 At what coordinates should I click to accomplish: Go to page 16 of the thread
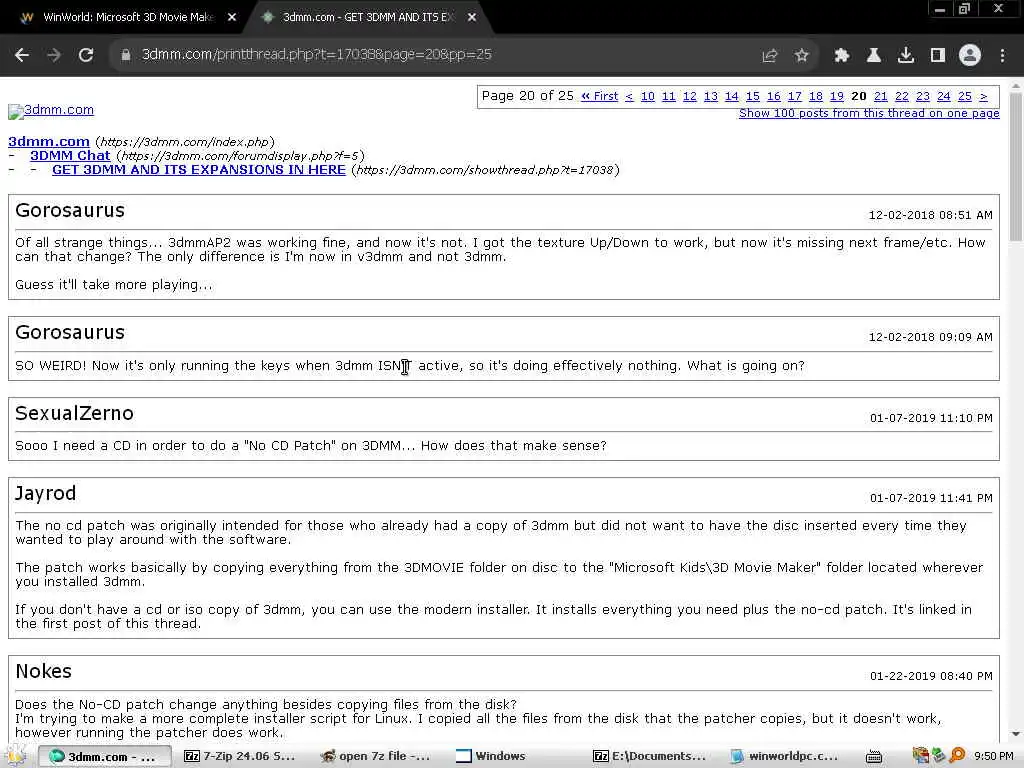tap(773, 96)
